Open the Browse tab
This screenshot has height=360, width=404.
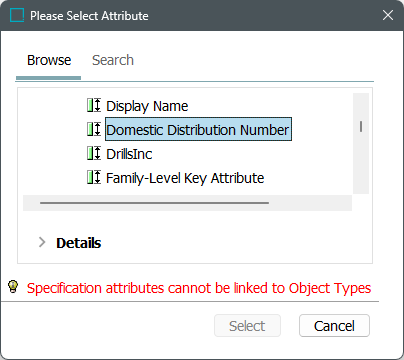point(49,60)
